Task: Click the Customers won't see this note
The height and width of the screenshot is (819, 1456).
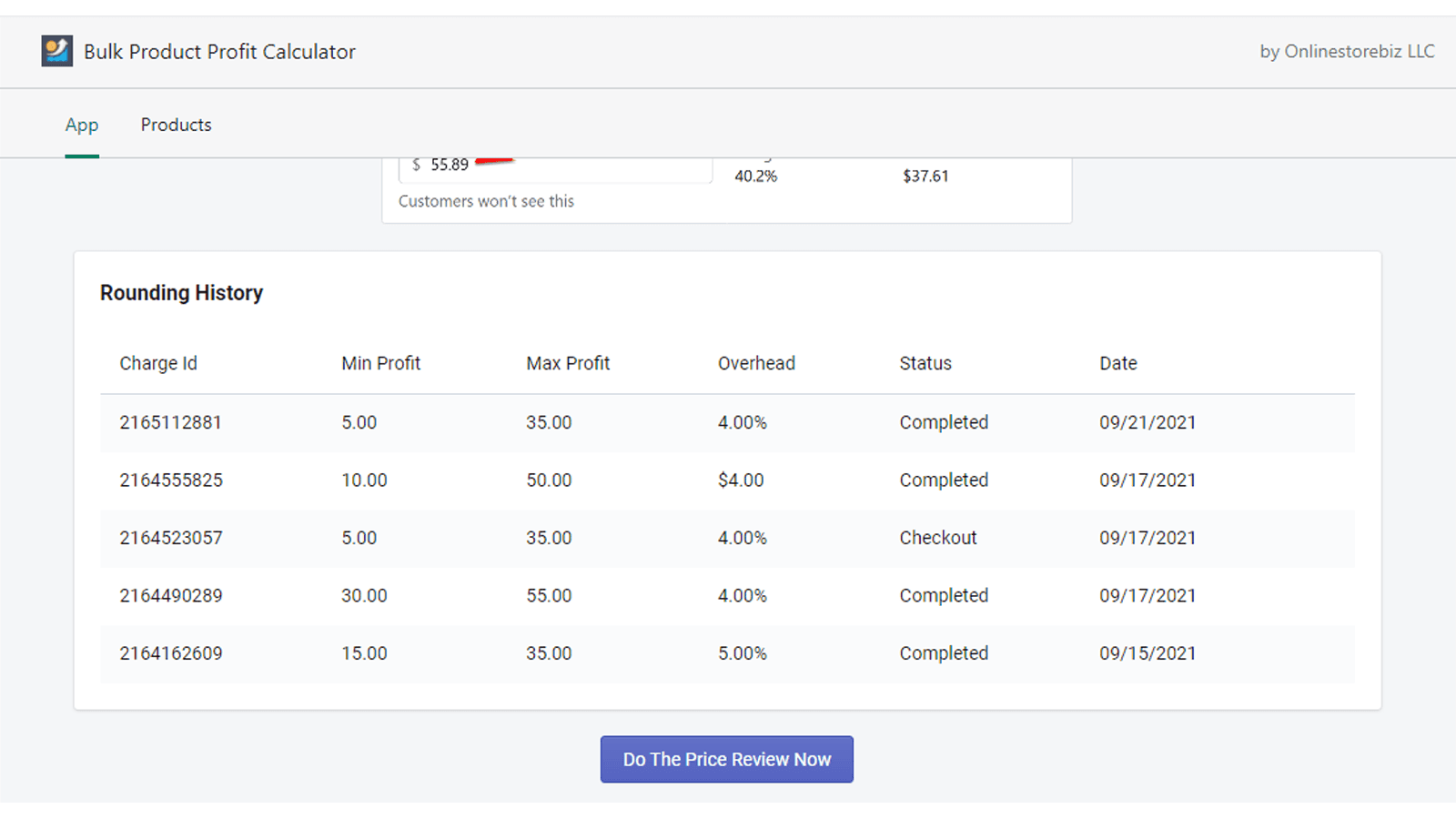Action: click(487, 201)
